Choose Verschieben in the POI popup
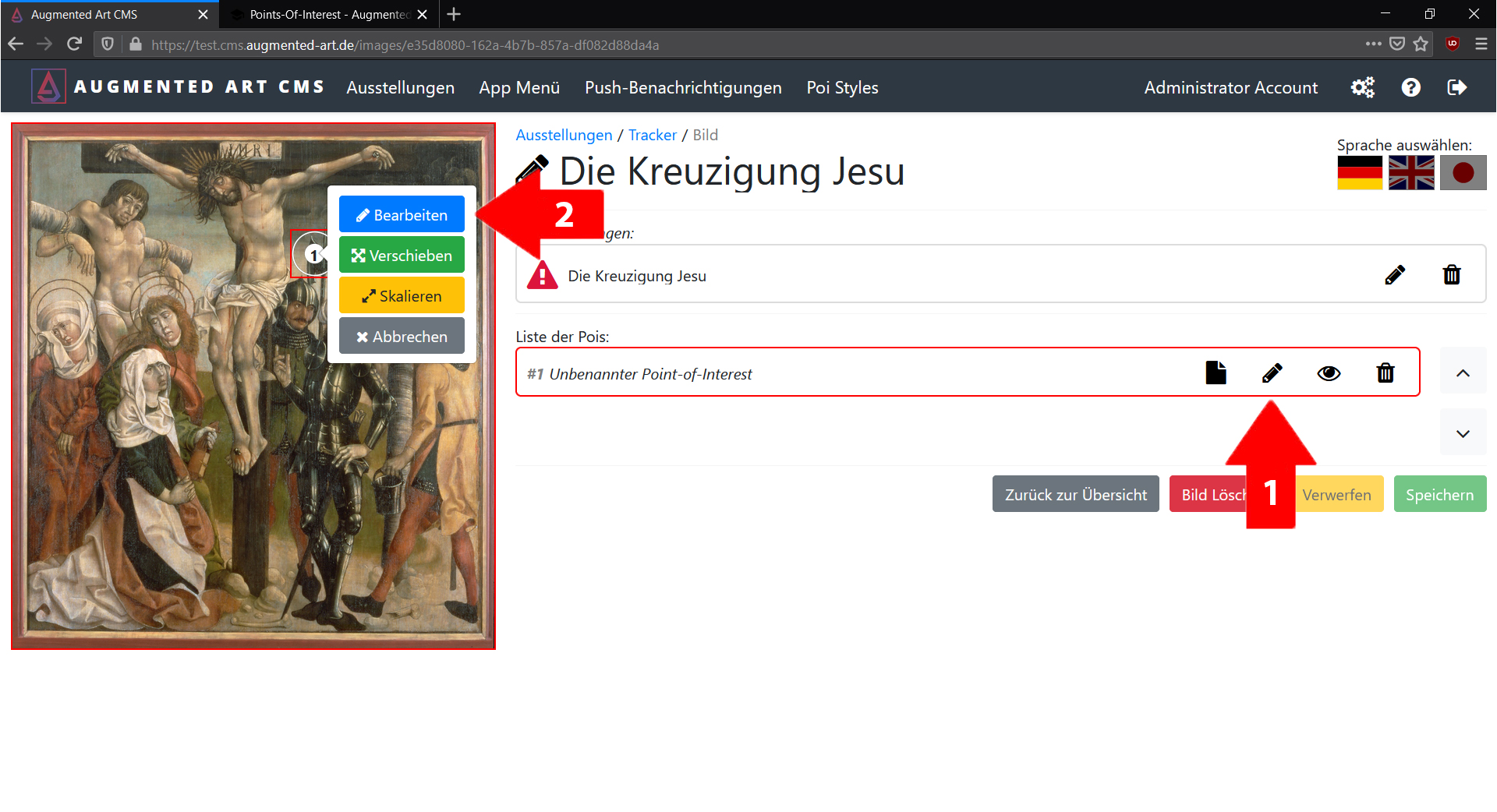 [402, 255]
